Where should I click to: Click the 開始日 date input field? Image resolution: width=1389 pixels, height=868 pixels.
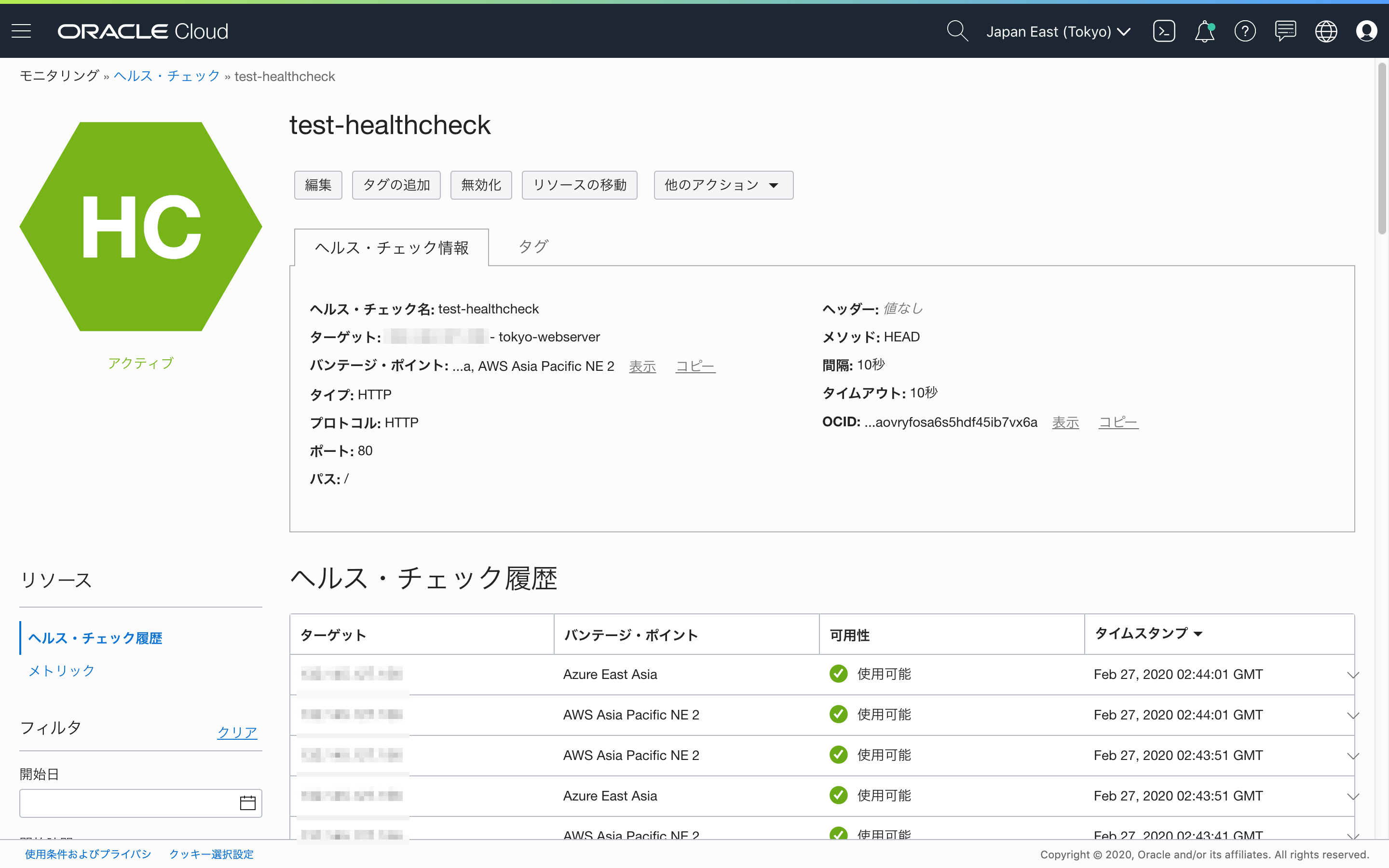point(127,802)
